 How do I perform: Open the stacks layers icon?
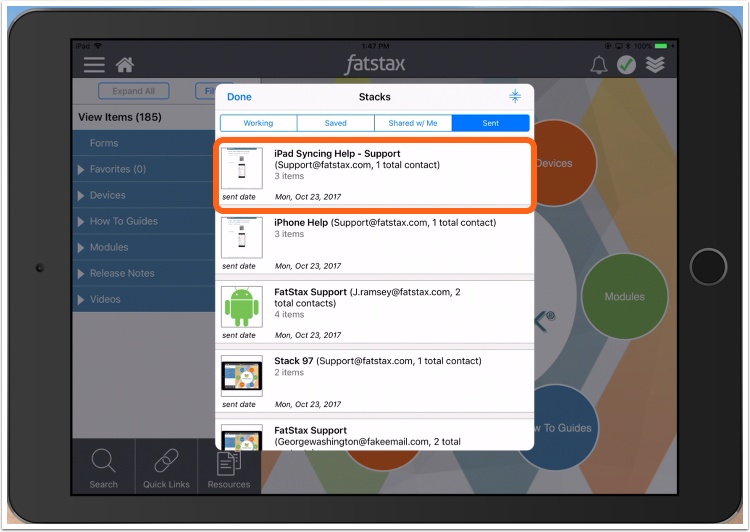(x=655, y=65)
